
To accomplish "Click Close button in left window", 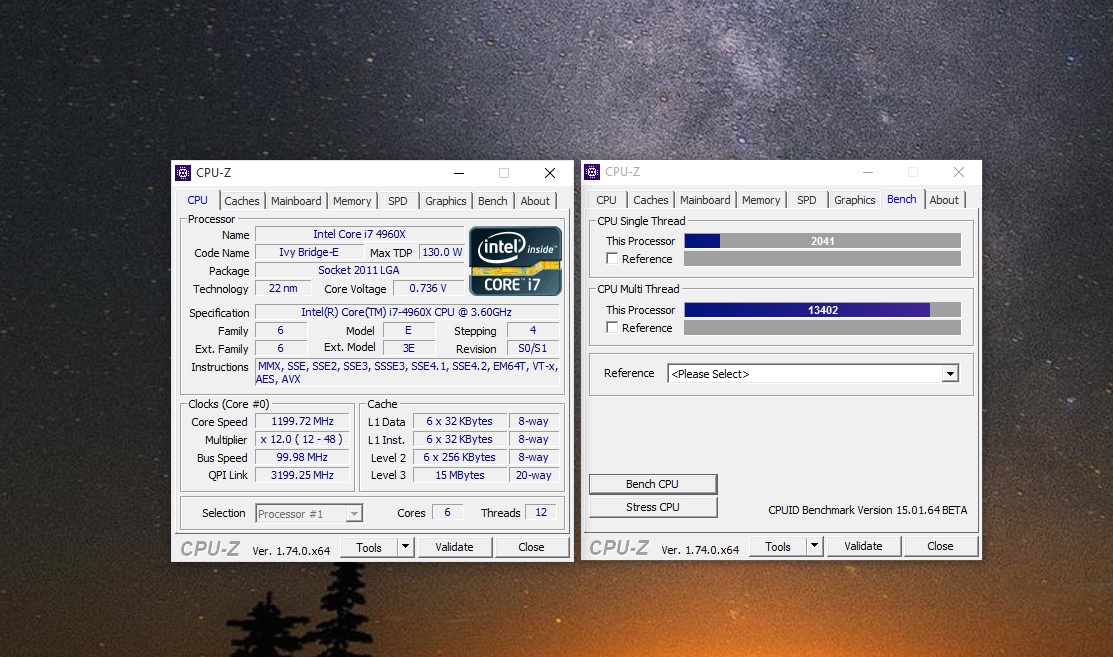I will point(531,547).
